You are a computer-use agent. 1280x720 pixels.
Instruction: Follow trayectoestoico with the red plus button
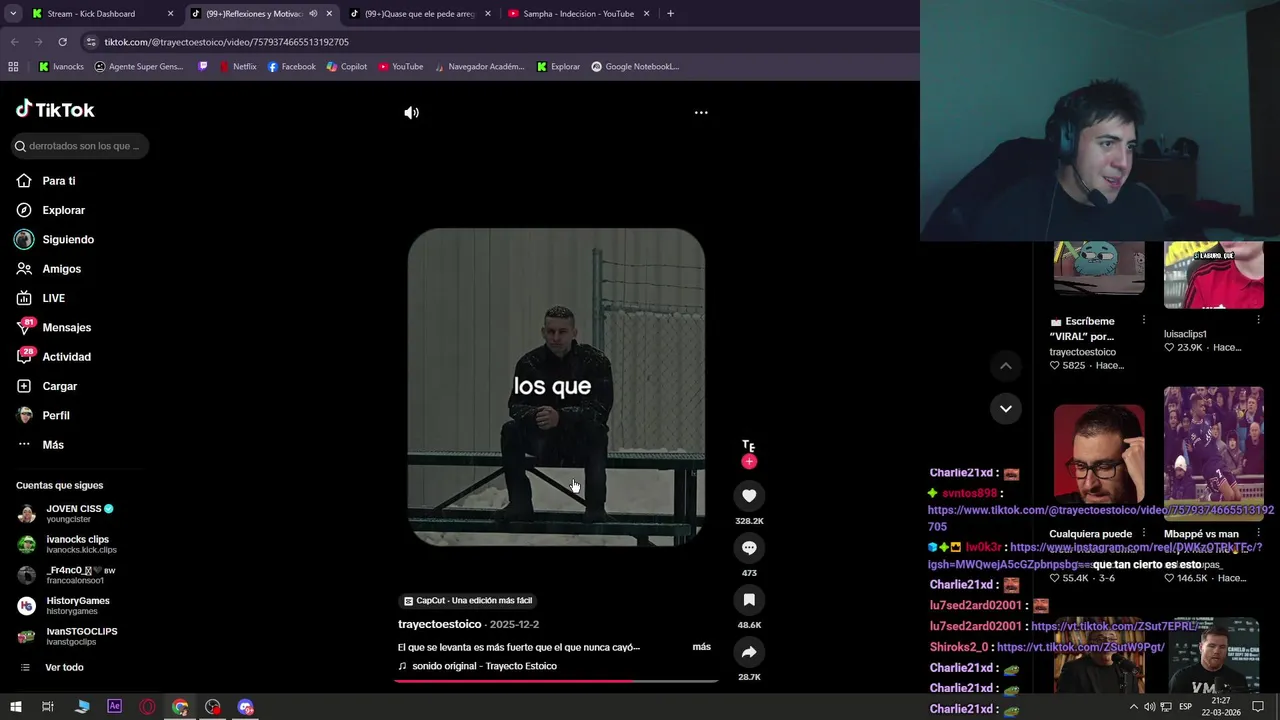click(749, 462)
